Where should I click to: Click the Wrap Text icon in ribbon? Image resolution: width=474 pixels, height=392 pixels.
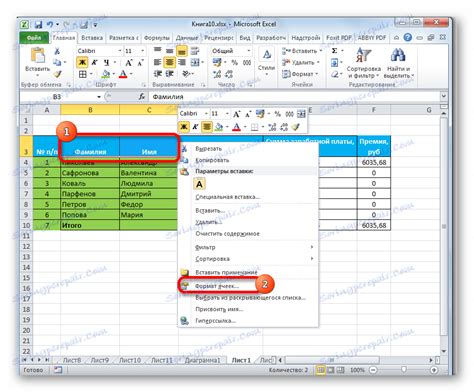click(x=195, y=51)
